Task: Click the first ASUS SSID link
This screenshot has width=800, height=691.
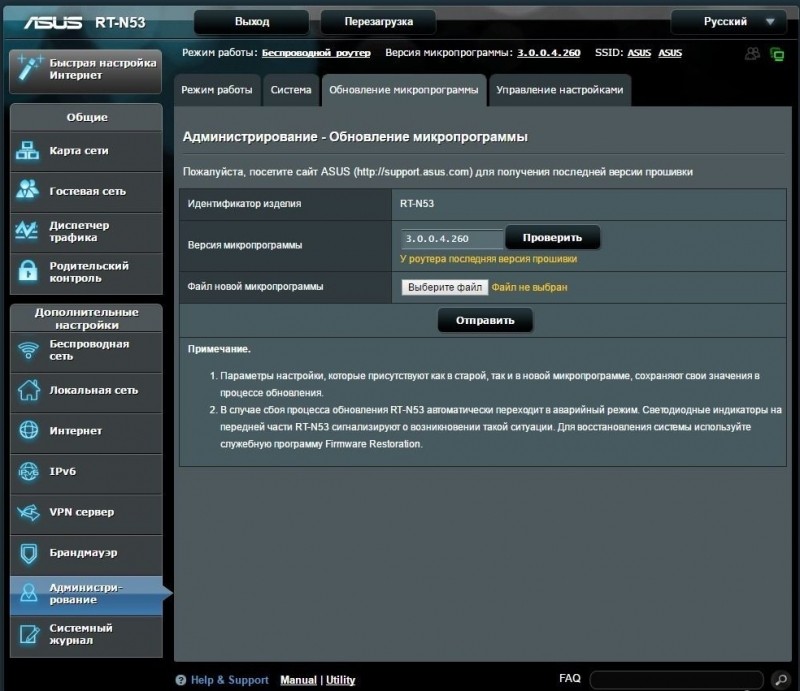Action: click(x=639, y=53)
